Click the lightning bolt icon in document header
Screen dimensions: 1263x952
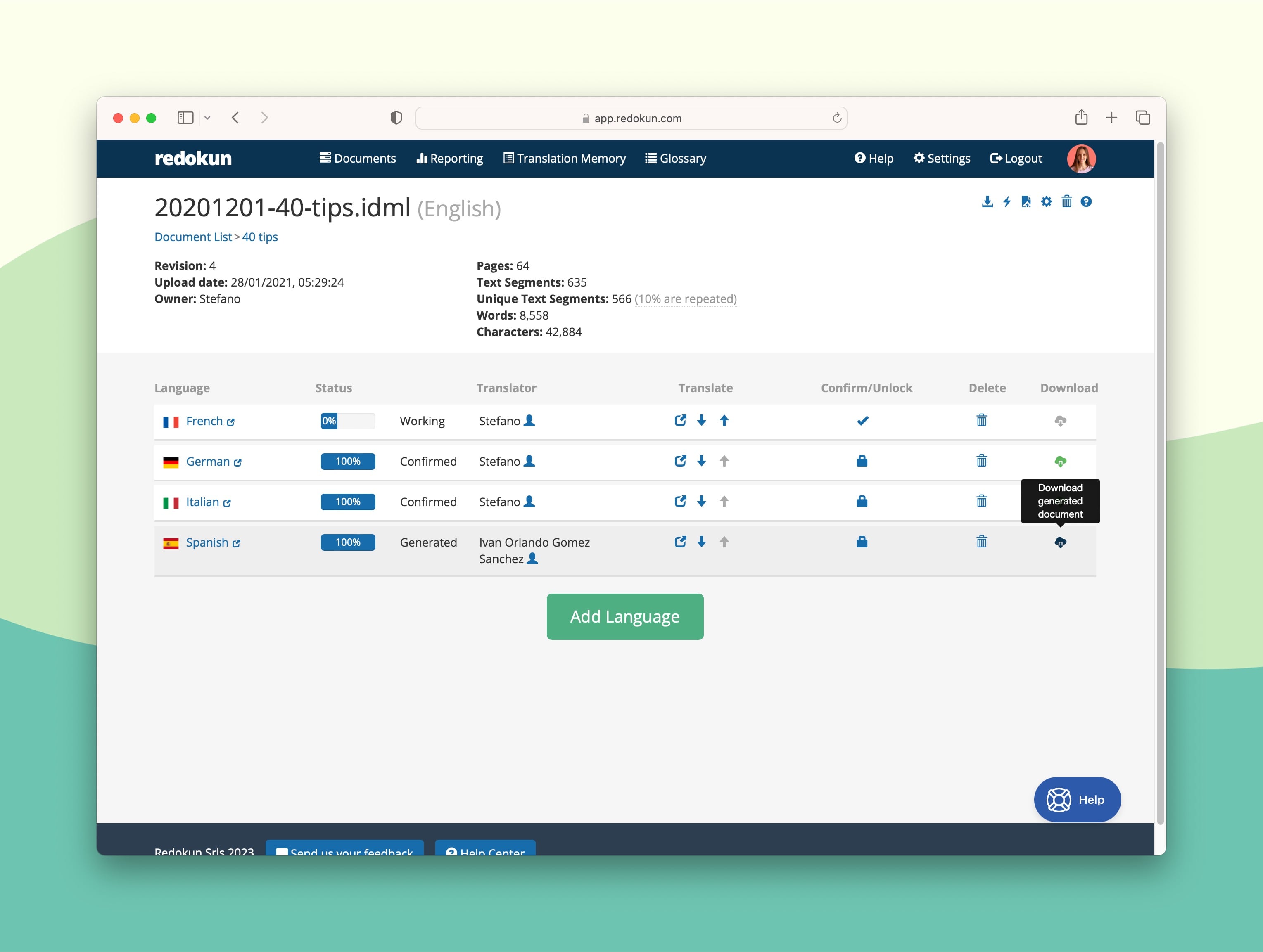pos(1007,201)
